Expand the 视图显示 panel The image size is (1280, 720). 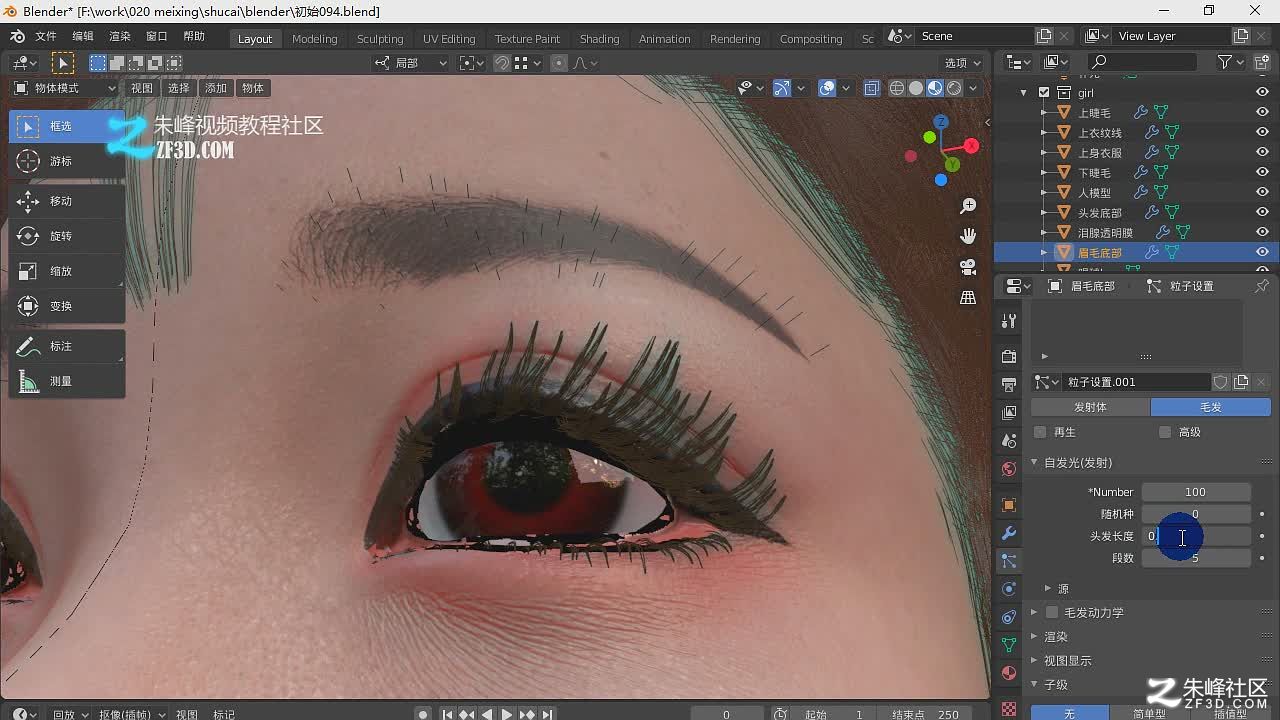coord(1035,661)
